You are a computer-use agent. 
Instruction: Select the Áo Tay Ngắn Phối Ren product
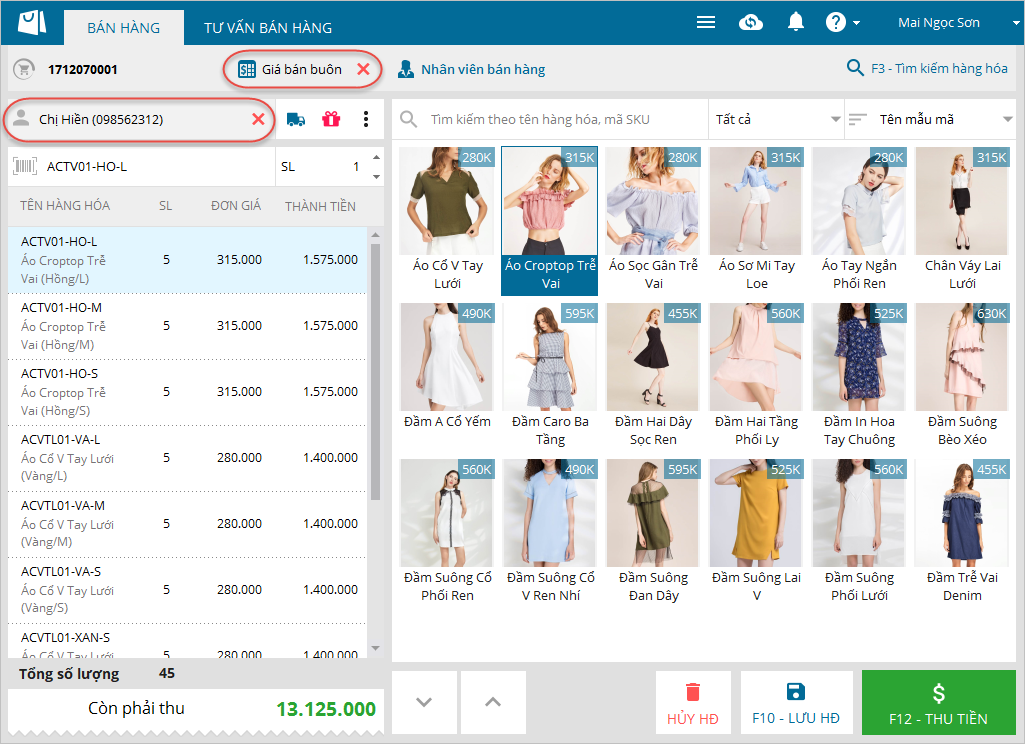(x=859, y=221)
